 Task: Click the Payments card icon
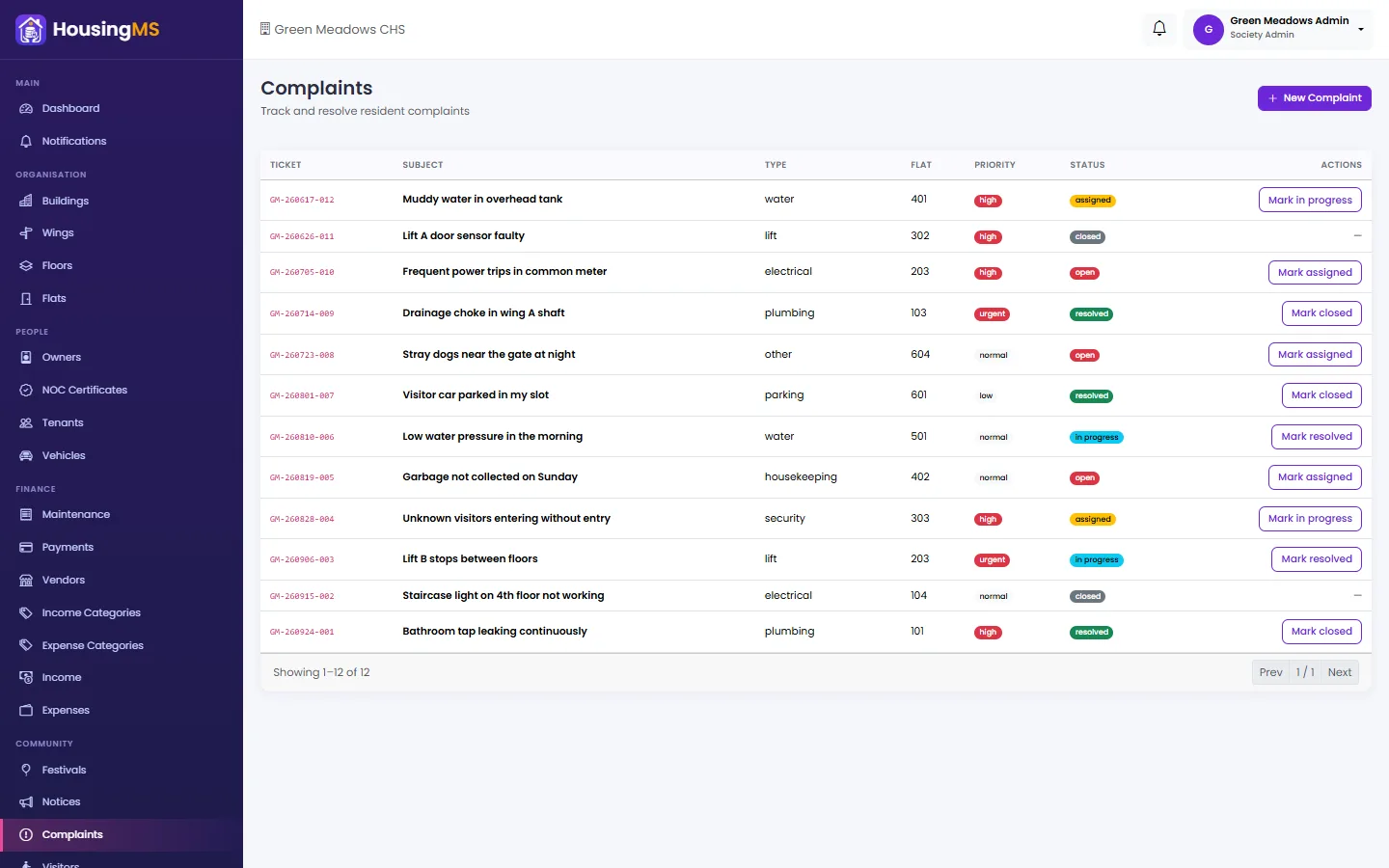click(26, 548)
